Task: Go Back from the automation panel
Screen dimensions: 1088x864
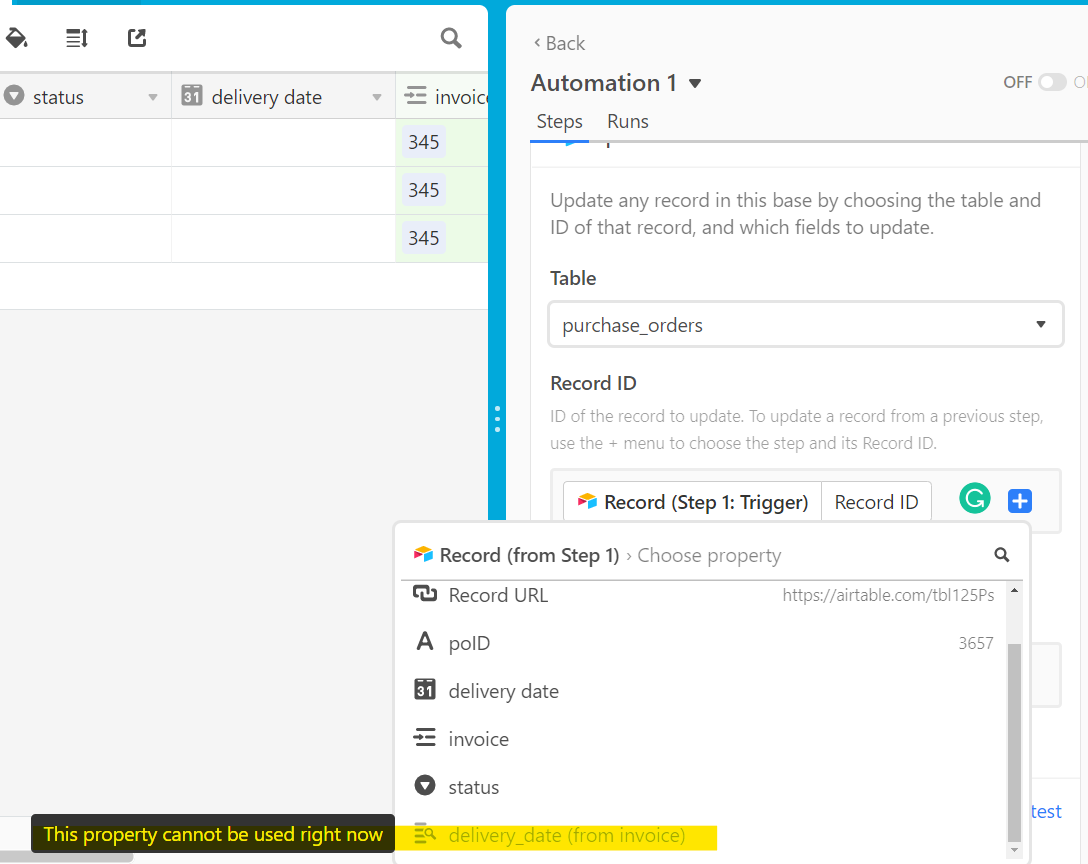Action: click(x=559, y=43)
